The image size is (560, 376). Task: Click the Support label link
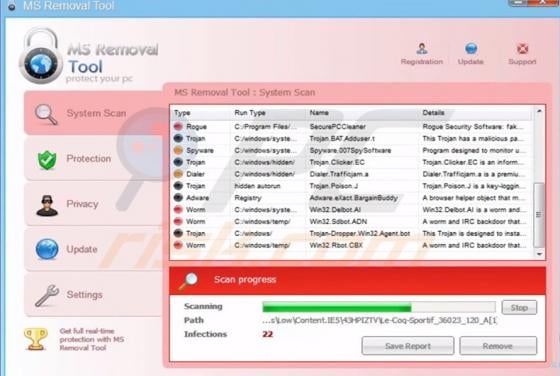click(522, 61)
